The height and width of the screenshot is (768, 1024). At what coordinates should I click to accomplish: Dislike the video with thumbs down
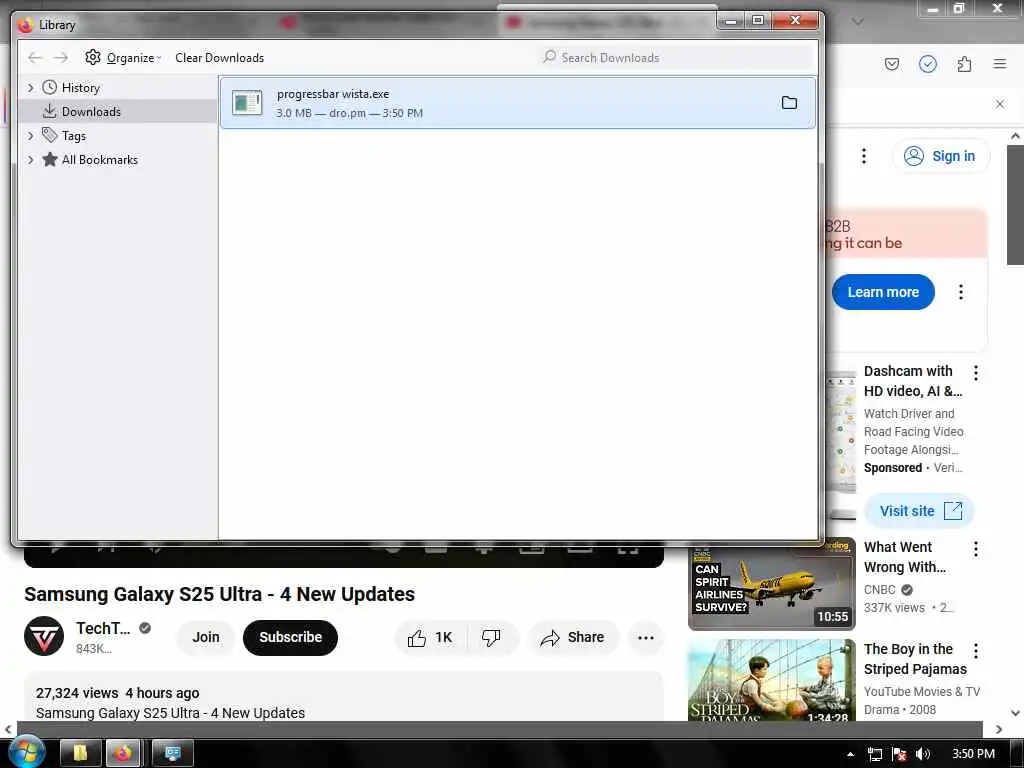pos(492,637)
